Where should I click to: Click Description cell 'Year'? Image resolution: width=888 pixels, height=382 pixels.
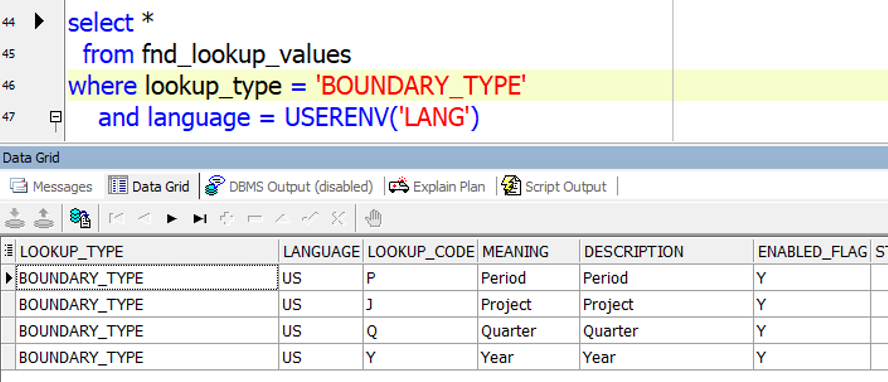coord(667,357)
